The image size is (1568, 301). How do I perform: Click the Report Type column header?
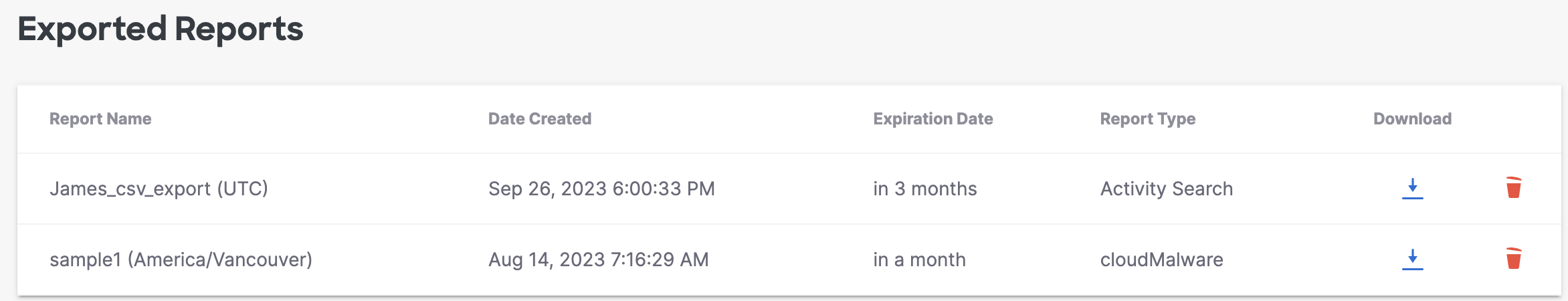1148,119
